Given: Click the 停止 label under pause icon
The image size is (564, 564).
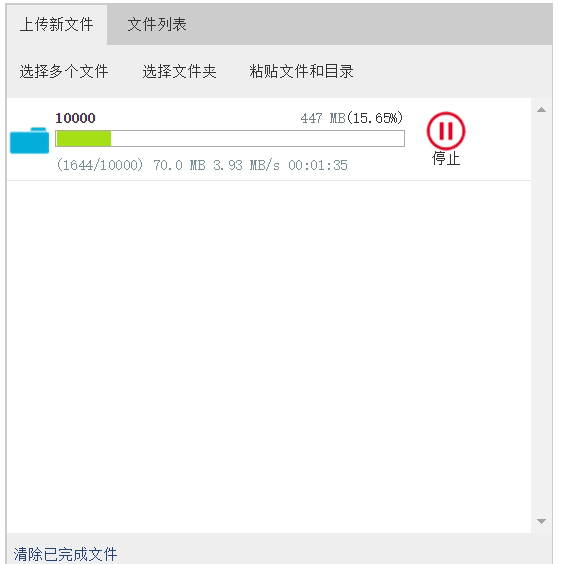Looking at the screenshot, I should tap(446, 159).
